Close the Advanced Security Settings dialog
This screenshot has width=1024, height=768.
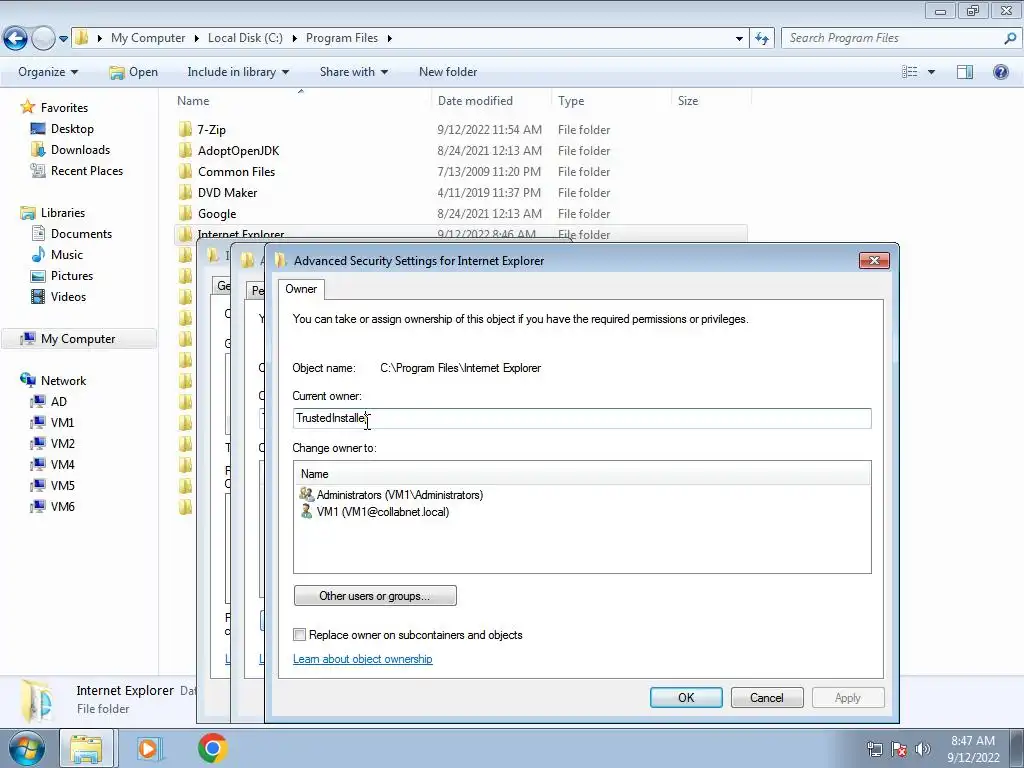click(x=874, y=261)
